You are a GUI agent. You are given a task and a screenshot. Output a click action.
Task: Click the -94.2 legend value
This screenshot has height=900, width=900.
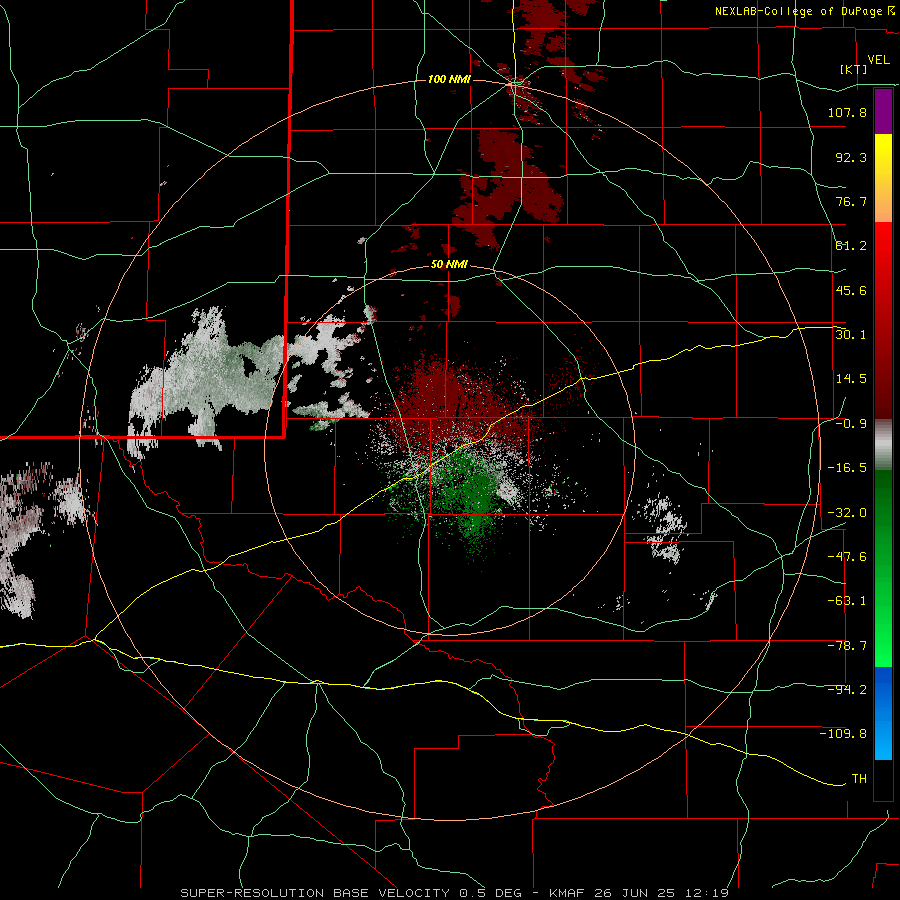click(x=847, y=690)
